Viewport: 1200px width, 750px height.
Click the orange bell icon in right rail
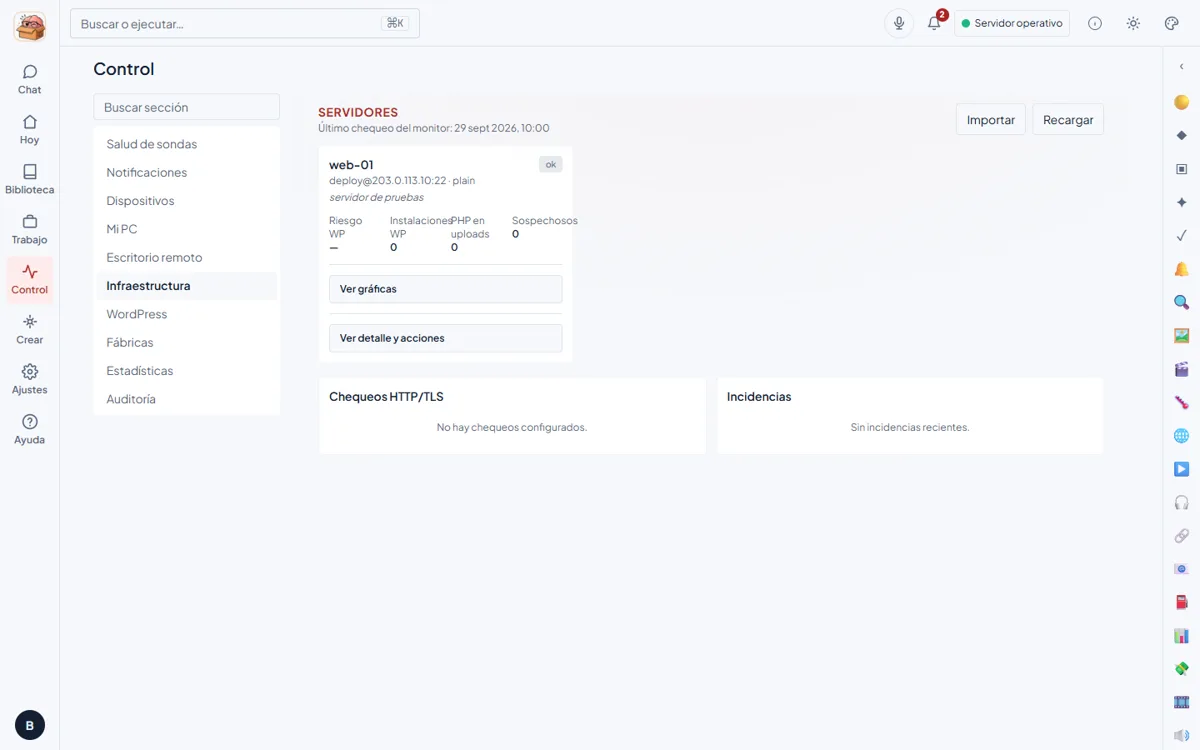(x=1181, y=269)
